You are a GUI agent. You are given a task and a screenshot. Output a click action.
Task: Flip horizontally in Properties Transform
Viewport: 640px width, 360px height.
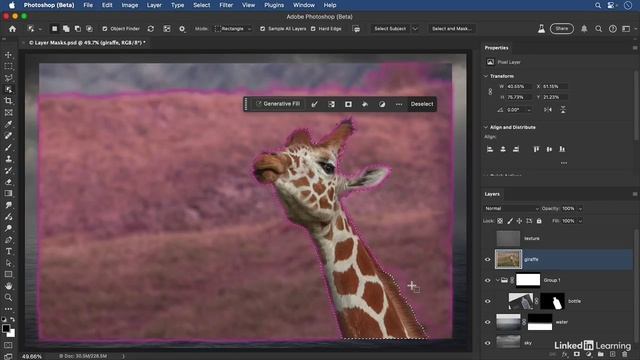pos(548,109)
